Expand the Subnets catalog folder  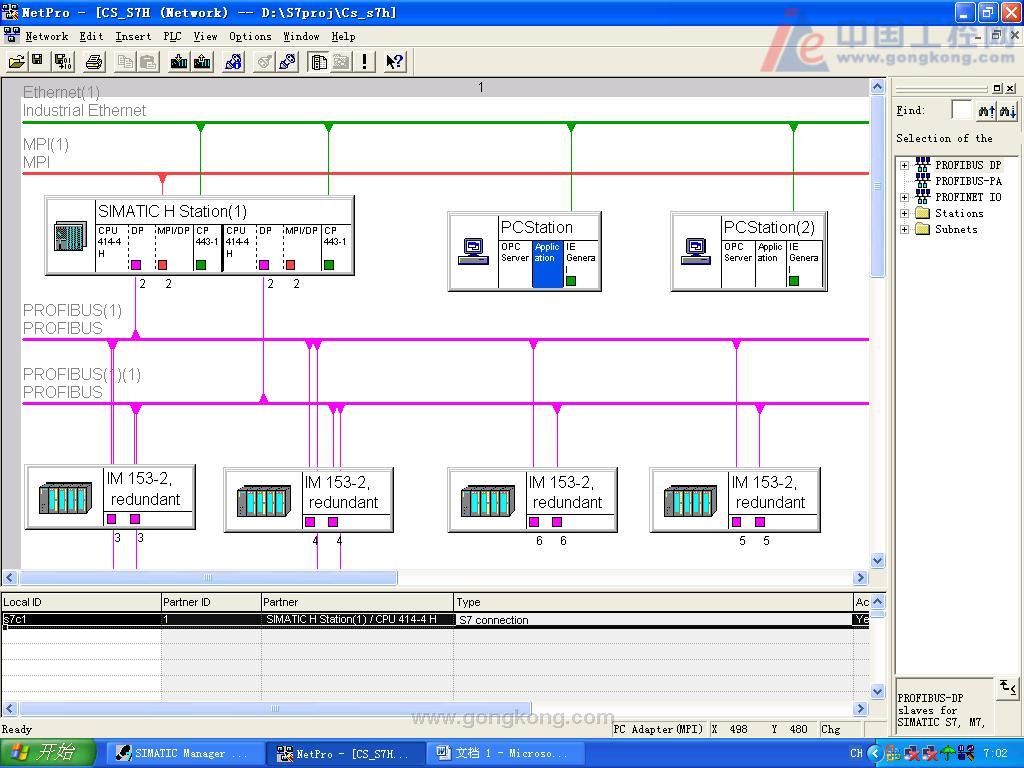(x=904, y=229)
